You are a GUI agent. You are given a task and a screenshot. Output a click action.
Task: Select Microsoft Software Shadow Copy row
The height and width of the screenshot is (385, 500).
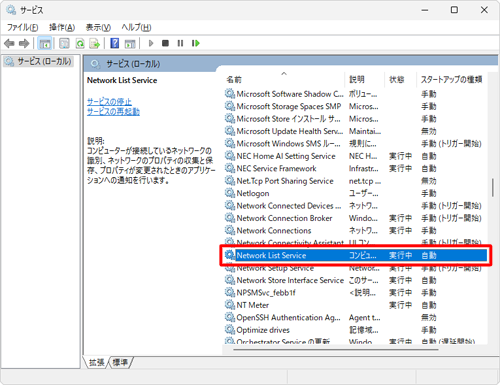(x=356, y=94)
